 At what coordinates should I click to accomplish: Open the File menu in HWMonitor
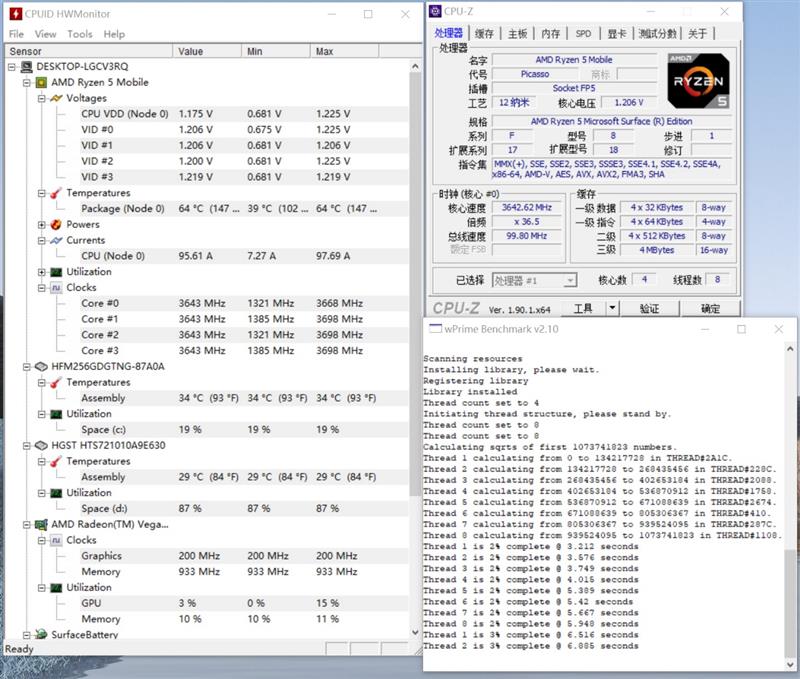point(15,33)
